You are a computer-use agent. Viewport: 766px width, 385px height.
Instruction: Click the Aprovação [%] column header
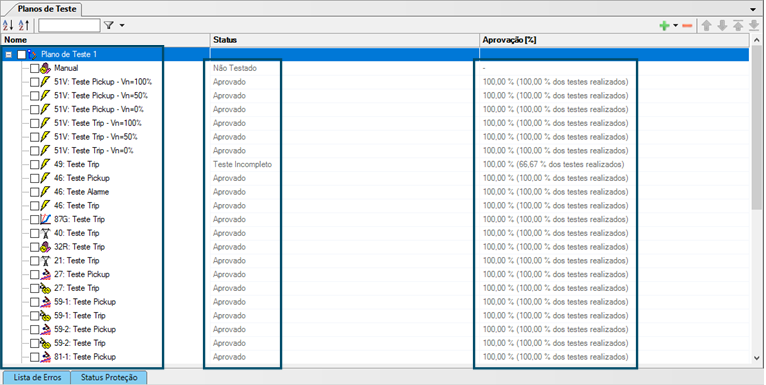click(x=614, y=40)
